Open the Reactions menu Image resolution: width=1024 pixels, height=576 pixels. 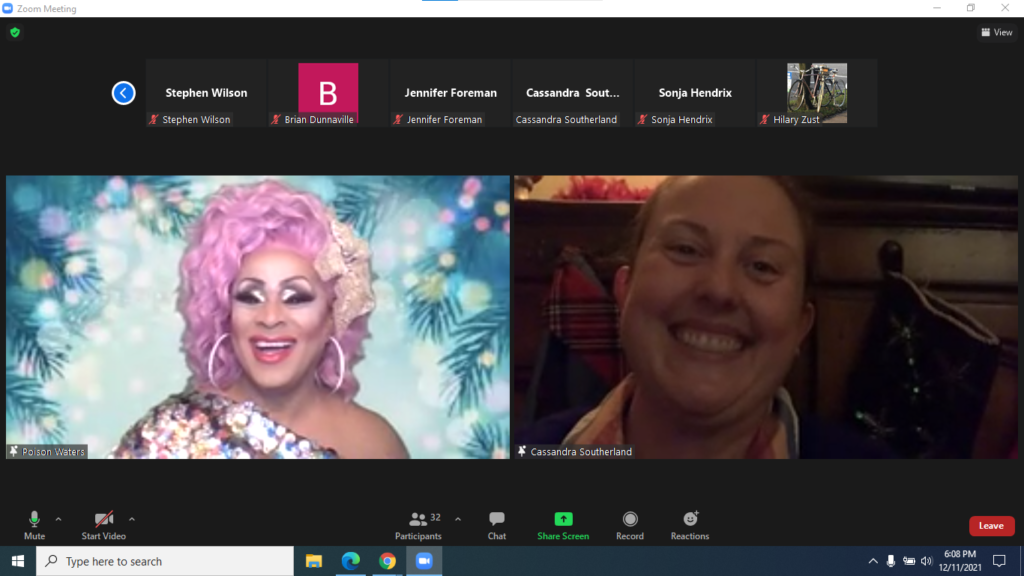[x=690, y=525]
